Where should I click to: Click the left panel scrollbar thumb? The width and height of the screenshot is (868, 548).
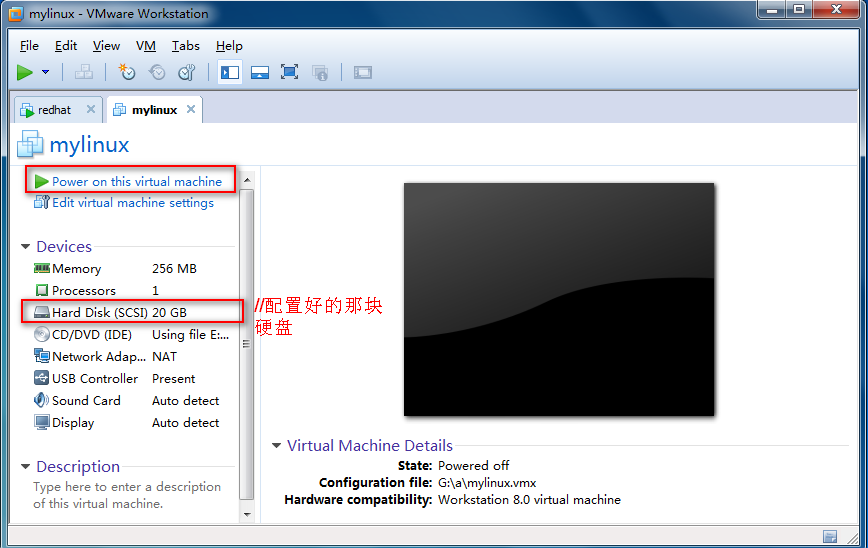tap(247, 344)
